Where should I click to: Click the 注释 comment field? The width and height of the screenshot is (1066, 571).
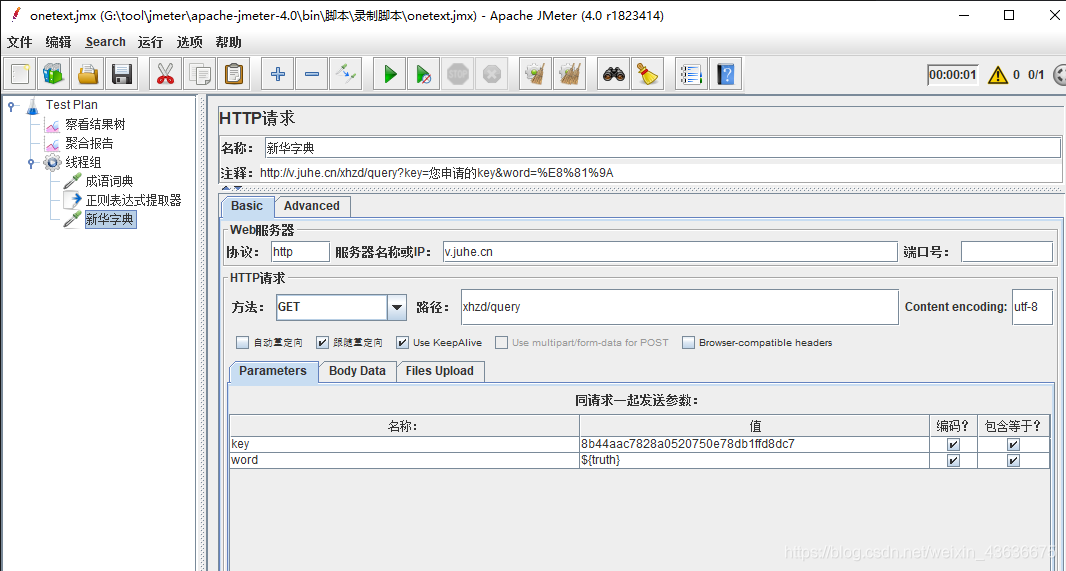(x=659, y=173)
